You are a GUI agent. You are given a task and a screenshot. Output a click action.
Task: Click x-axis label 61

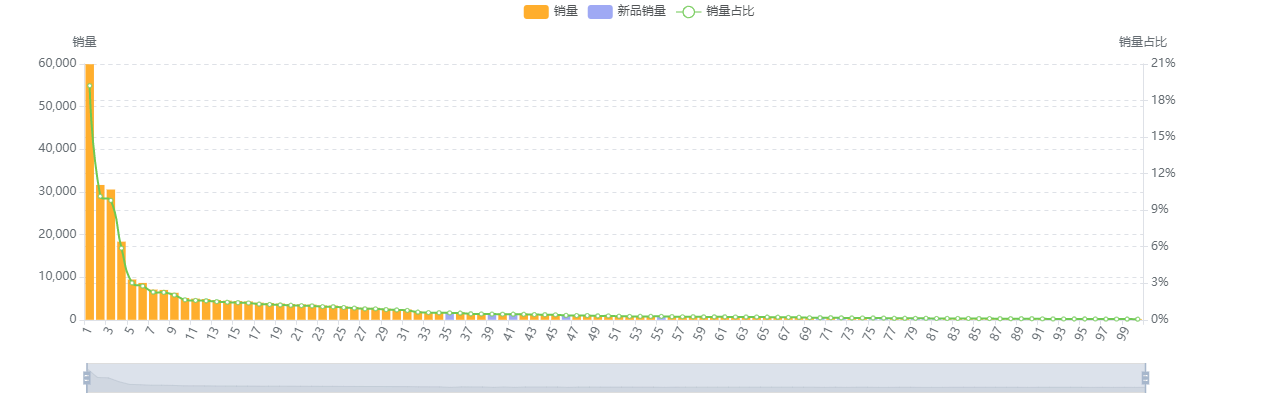[721, 333]
